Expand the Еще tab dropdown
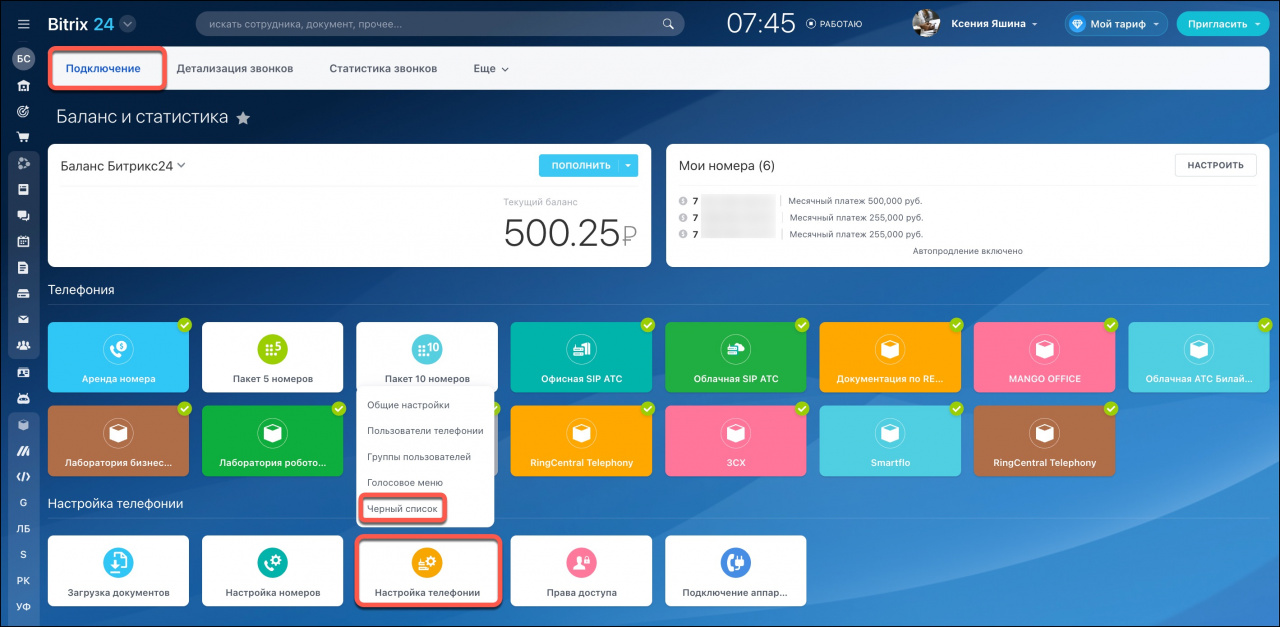The width and height of the screenshot is (1280, 627). pyautogui.click(x=491, y=69)
